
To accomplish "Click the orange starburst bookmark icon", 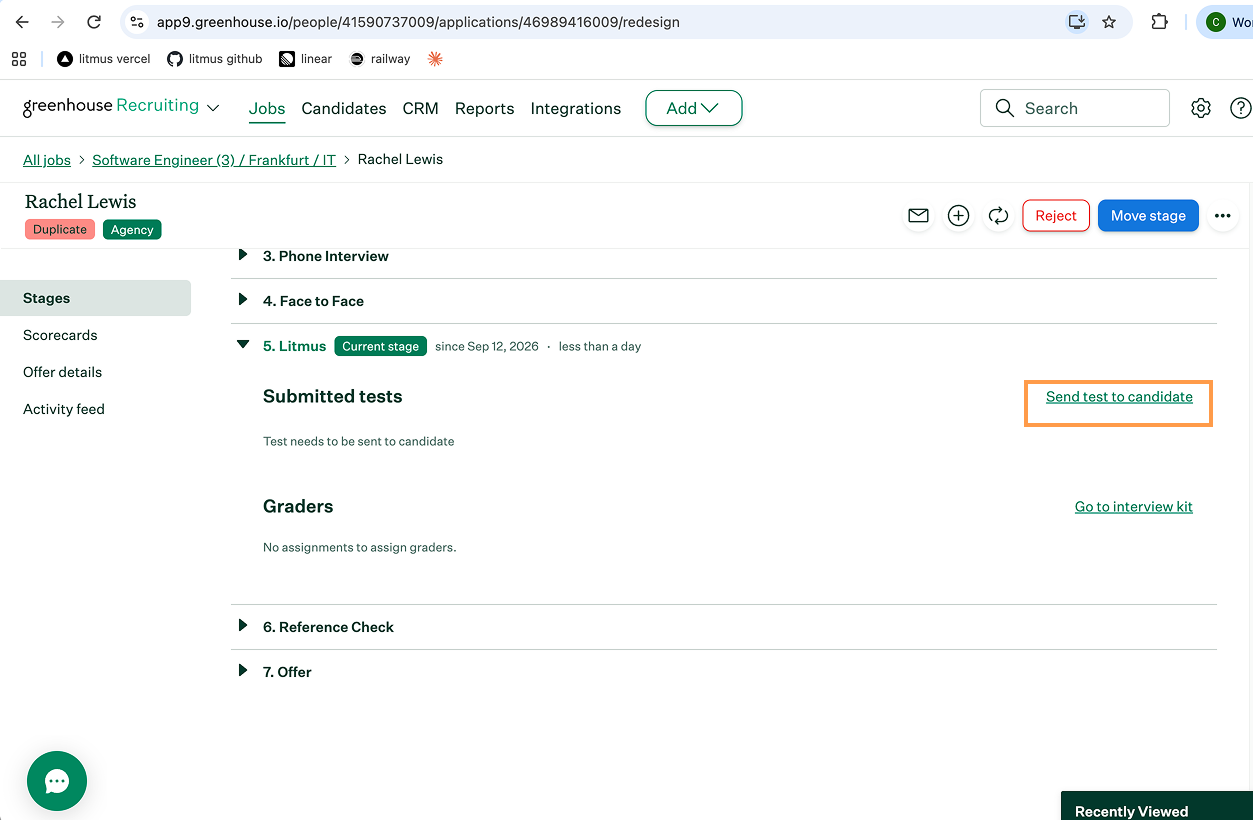I will pyautogui.click(x=435, y=59).
